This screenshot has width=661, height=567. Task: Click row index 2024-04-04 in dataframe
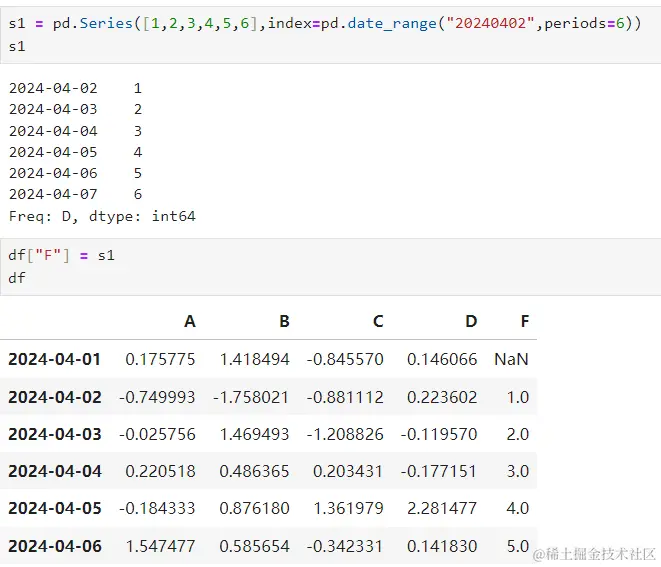55,471
